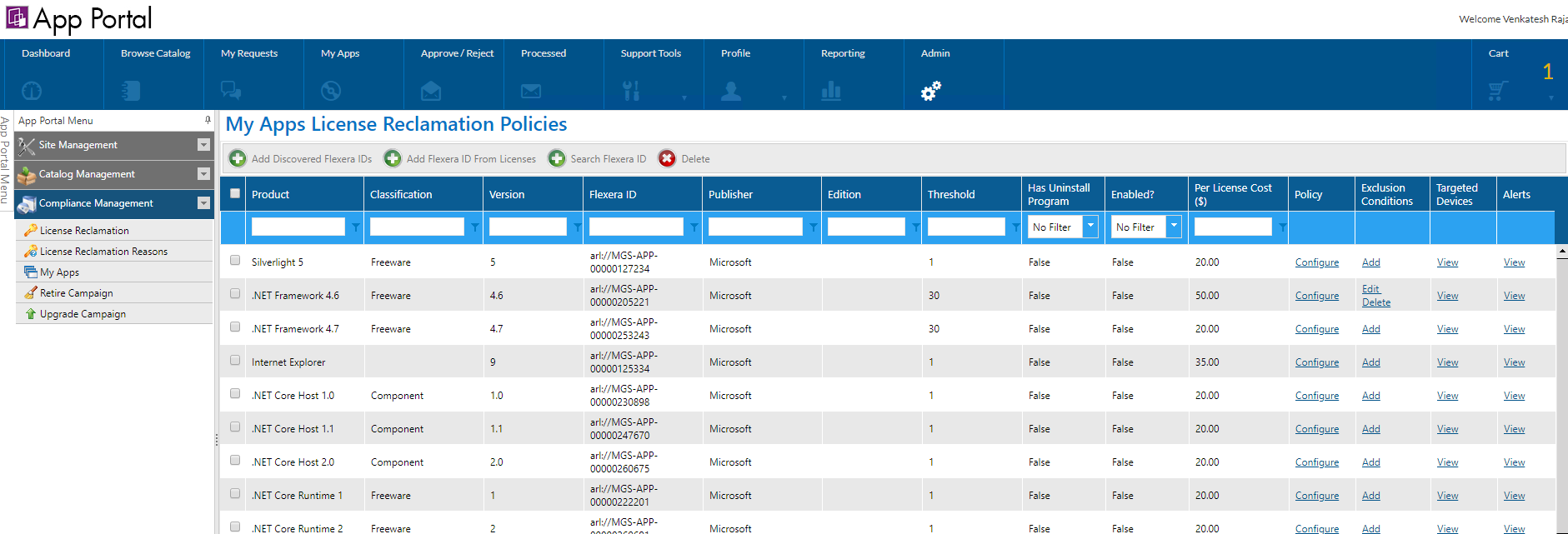The image size is (1568, 534).
Task: Expand the Support Tools menu arrow
Action: (x=684, y=97)
